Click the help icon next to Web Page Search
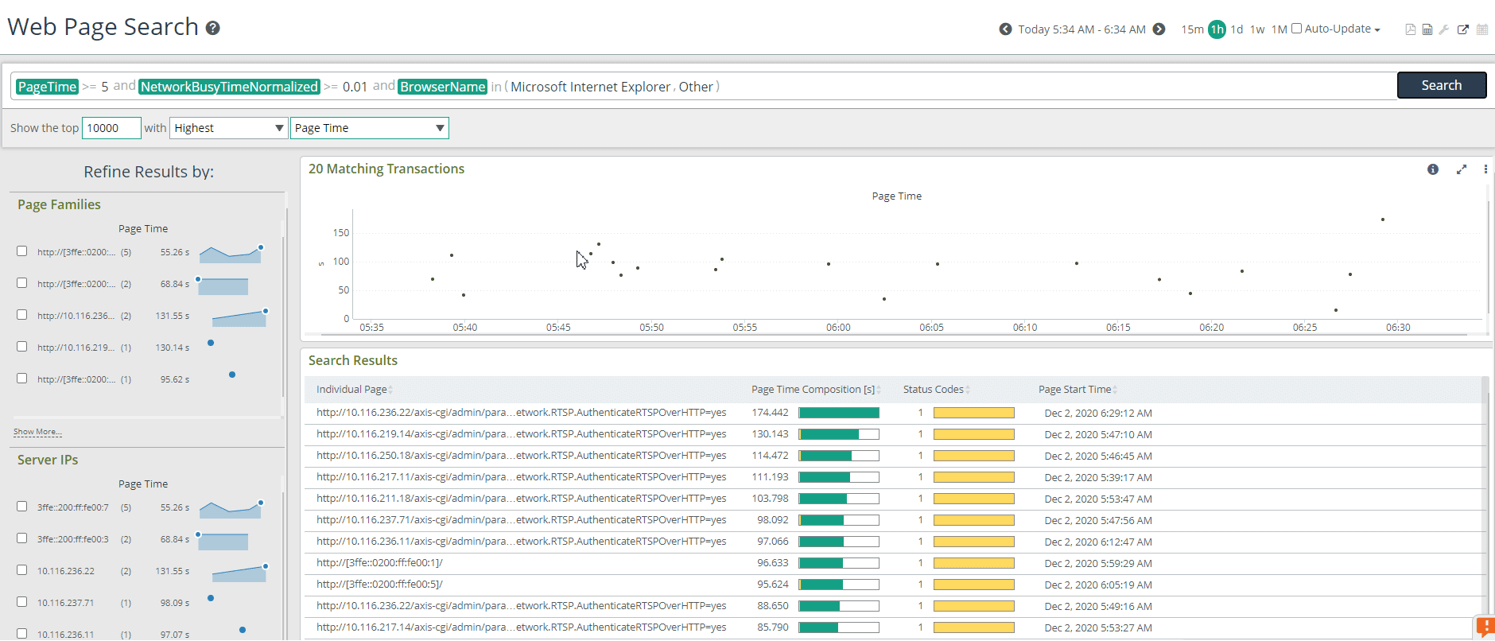Image resolution: width=1495 pixels, height=641 pixels. (x=211, y=27)
